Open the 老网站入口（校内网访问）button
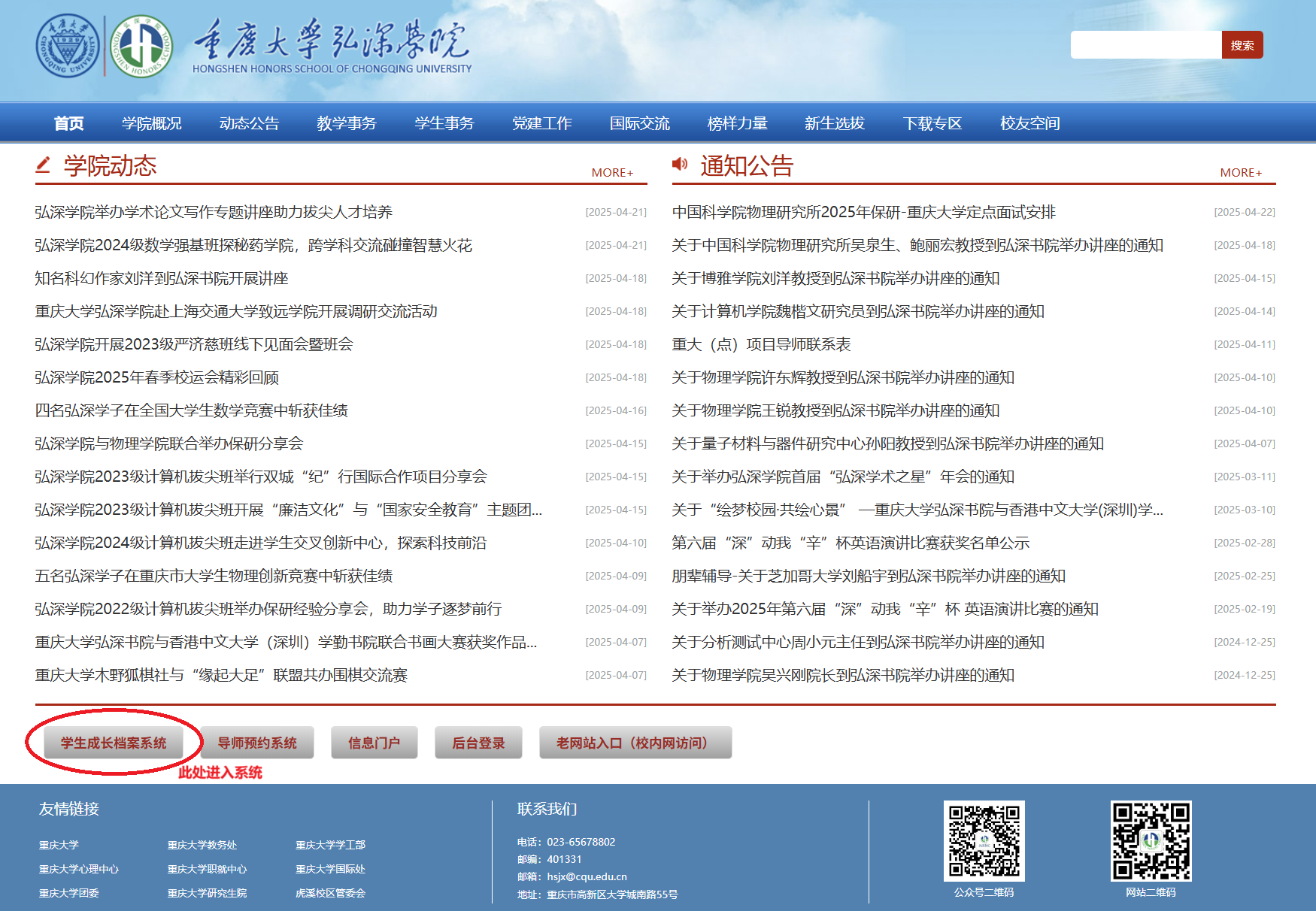This screenshot has width=1316, height=911. 635,743
